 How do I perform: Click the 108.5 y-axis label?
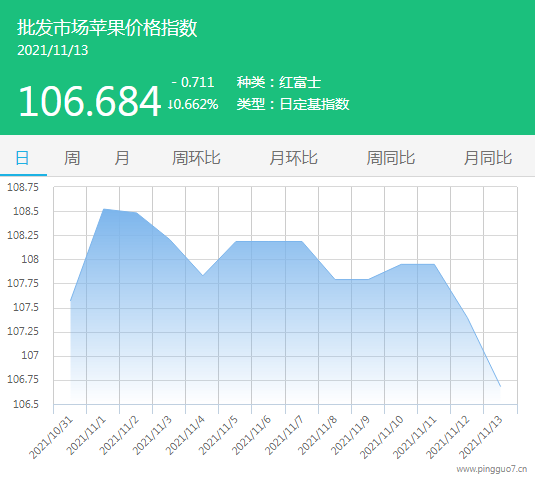point(26,211)
